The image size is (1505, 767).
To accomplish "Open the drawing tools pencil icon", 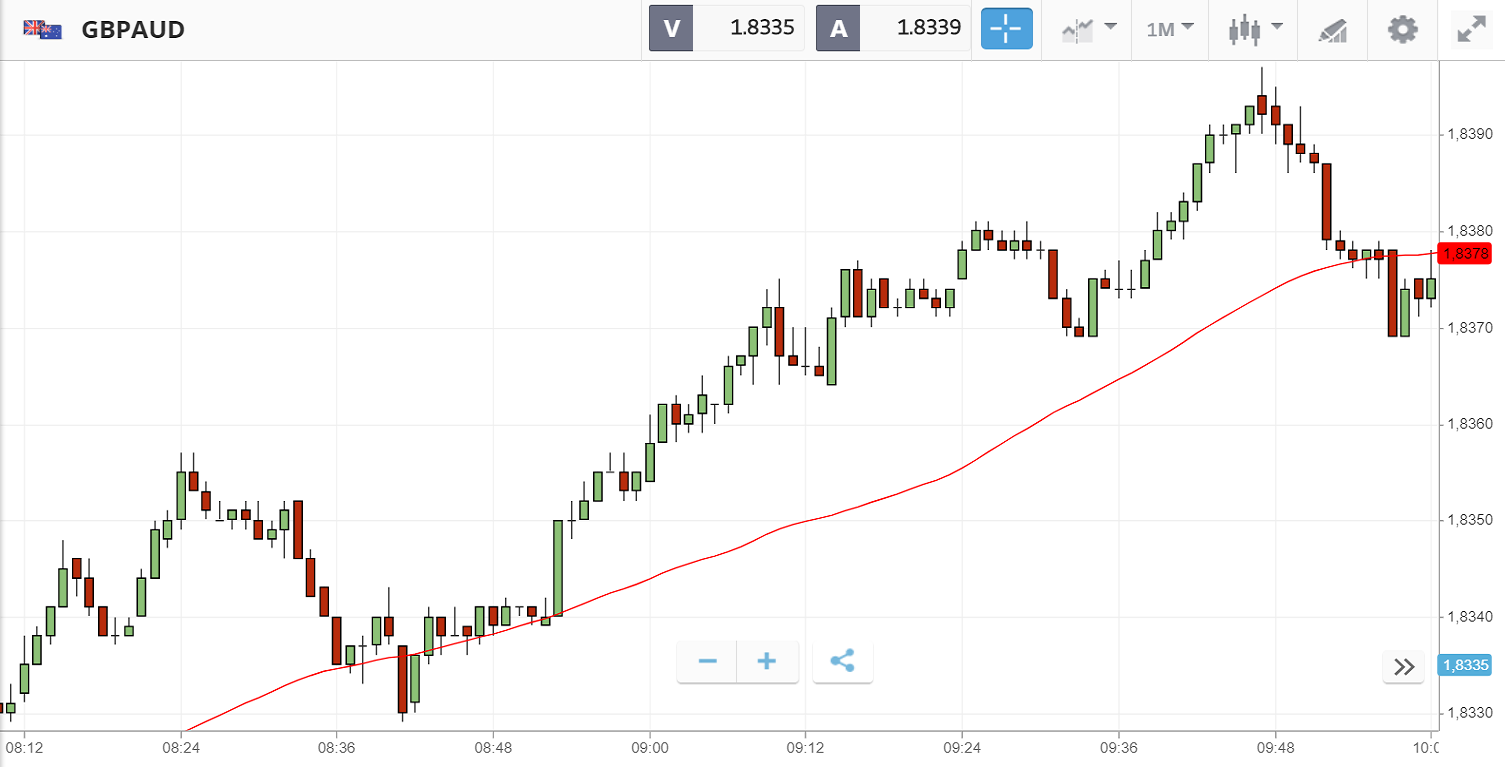I will (1332, 29).
